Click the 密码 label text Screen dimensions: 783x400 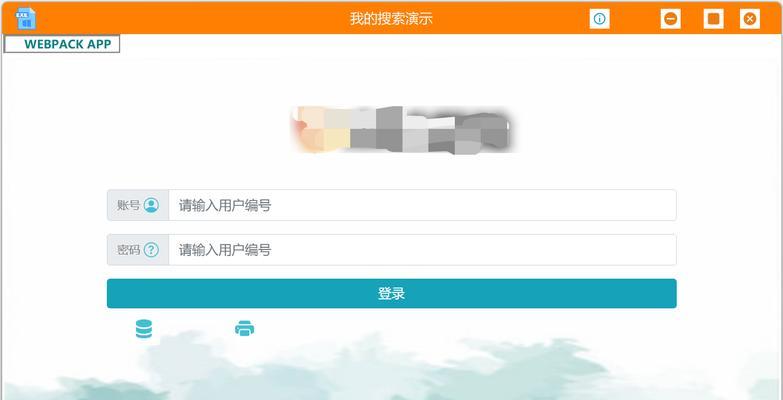click(129, 250)
